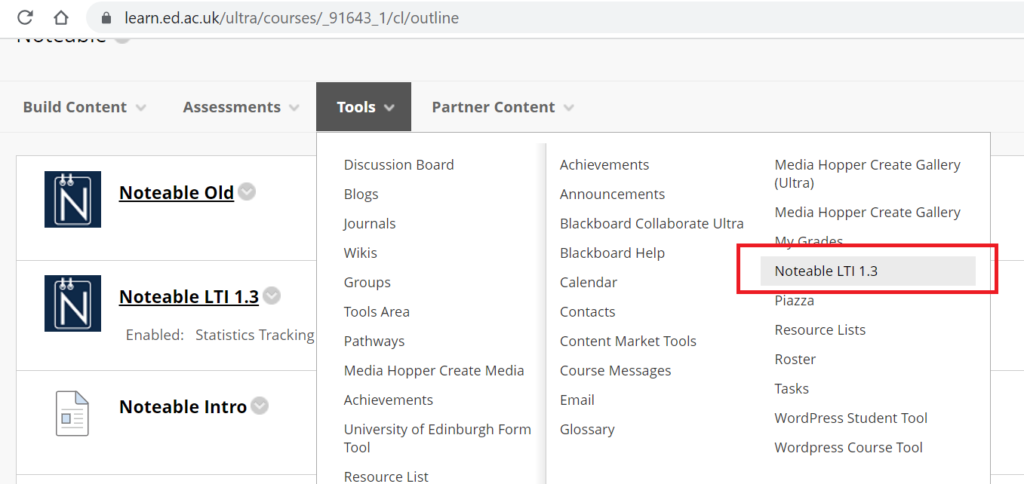The image size is (1024, 484).
Task: Open options chevron next to Noteable Old
Action: click(247, 192)
